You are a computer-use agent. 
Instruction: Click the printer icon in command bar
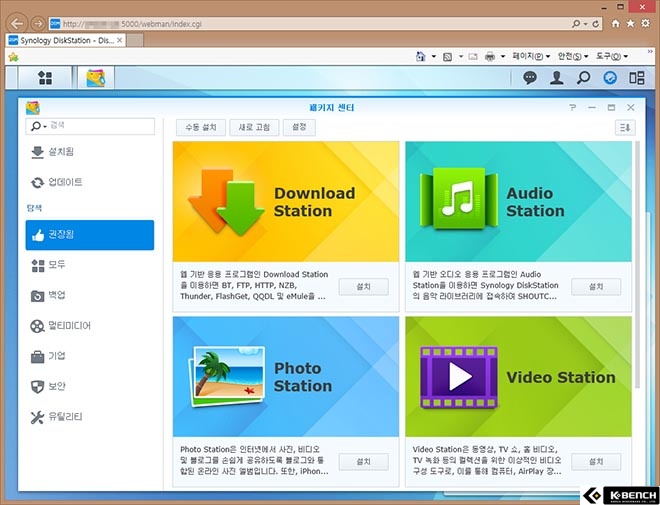(x=490, y=56)
